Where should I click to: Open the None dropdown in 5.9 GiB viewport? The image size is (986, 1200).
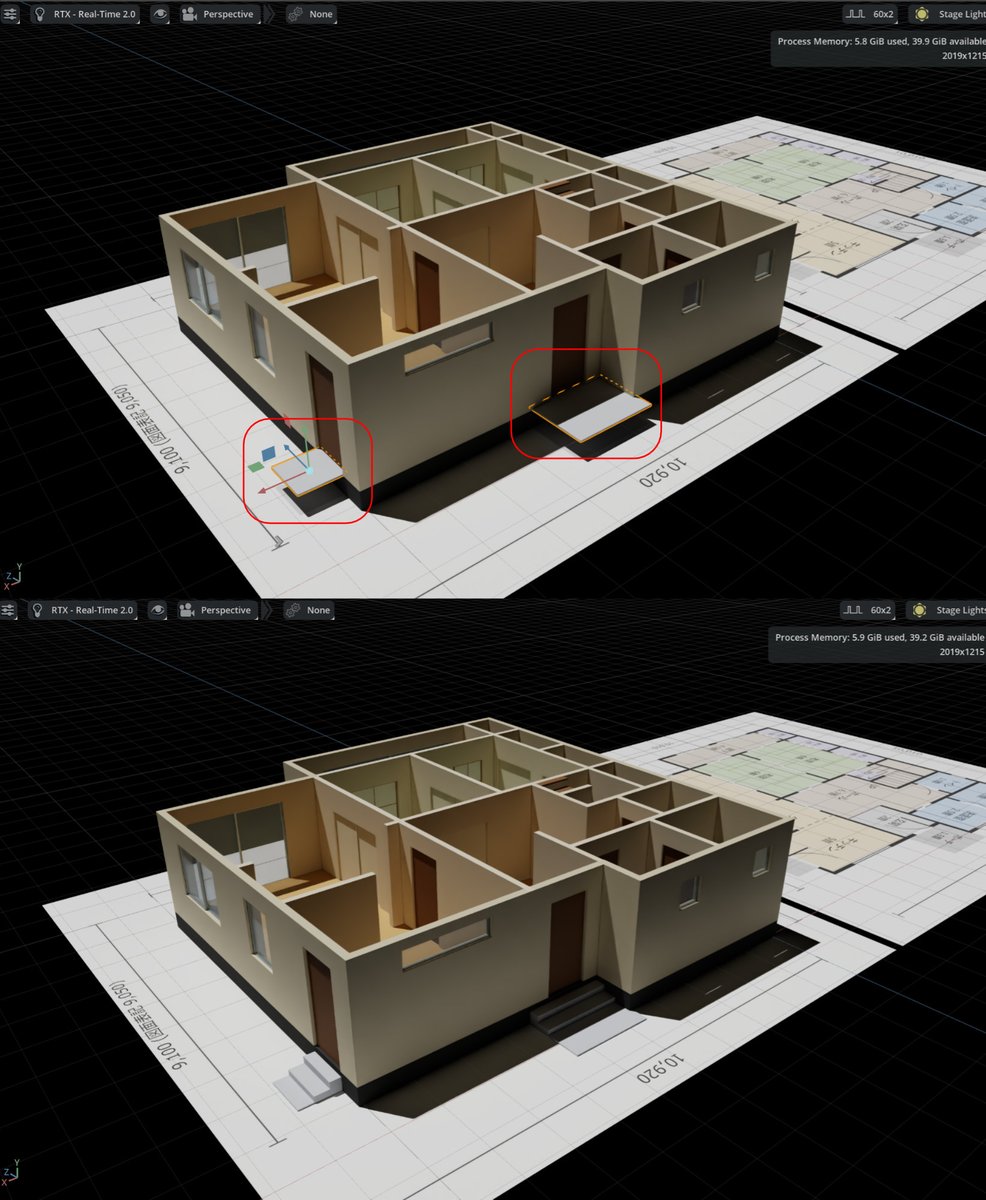coord(310,610)
